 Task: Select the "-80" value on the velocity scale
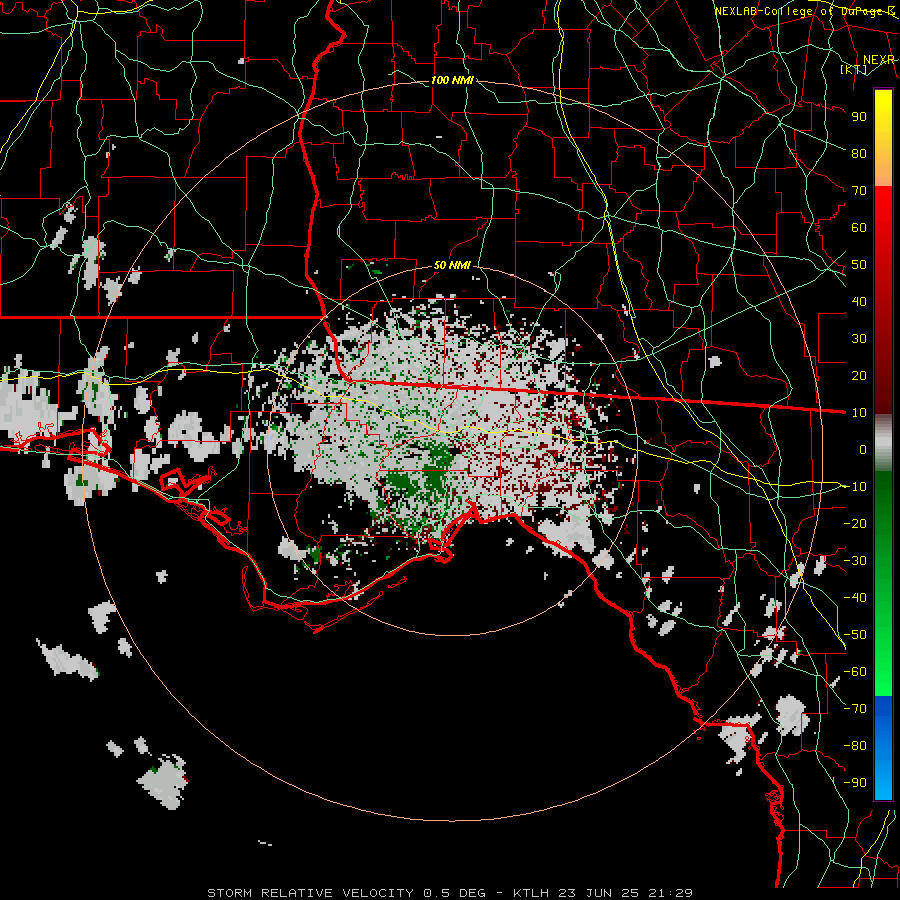click(855, 746)
